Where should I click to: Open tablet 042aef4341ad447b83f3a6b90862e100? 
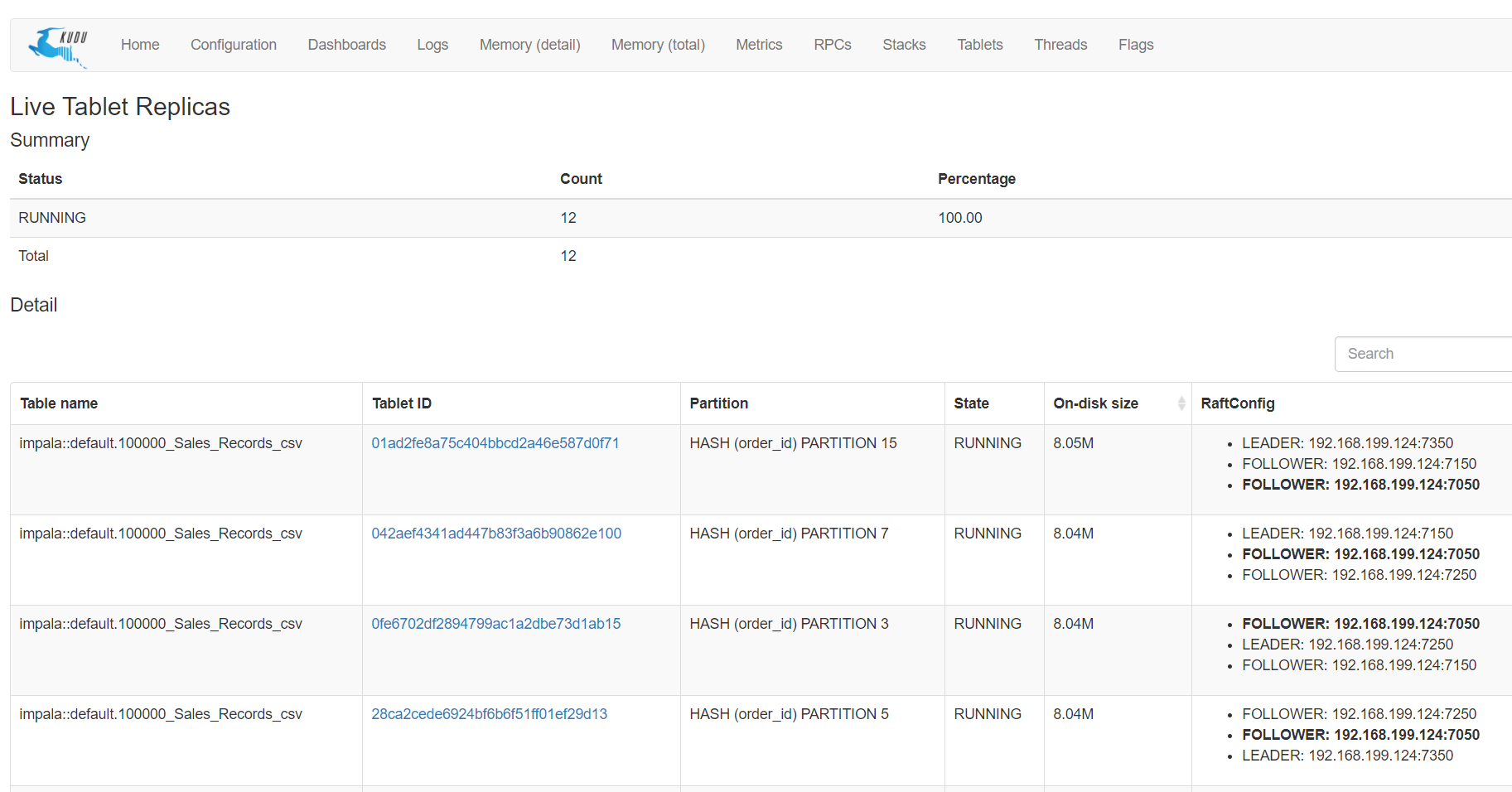495,534
